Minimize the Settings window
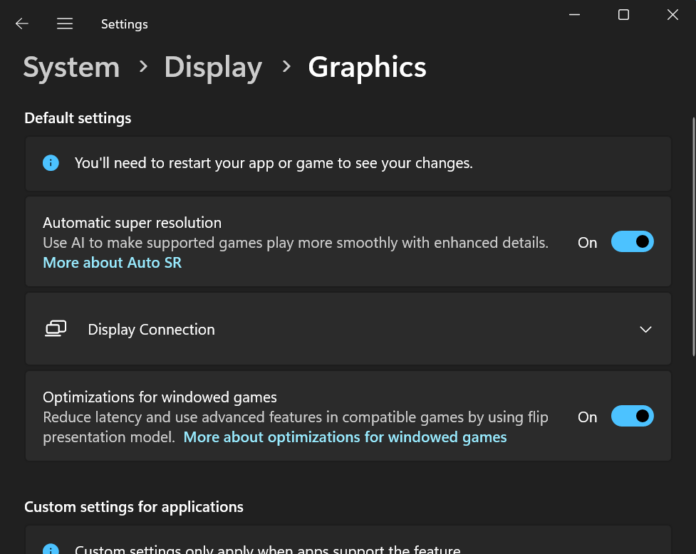Viewport: 696px width, 554px height. point(574,15)
